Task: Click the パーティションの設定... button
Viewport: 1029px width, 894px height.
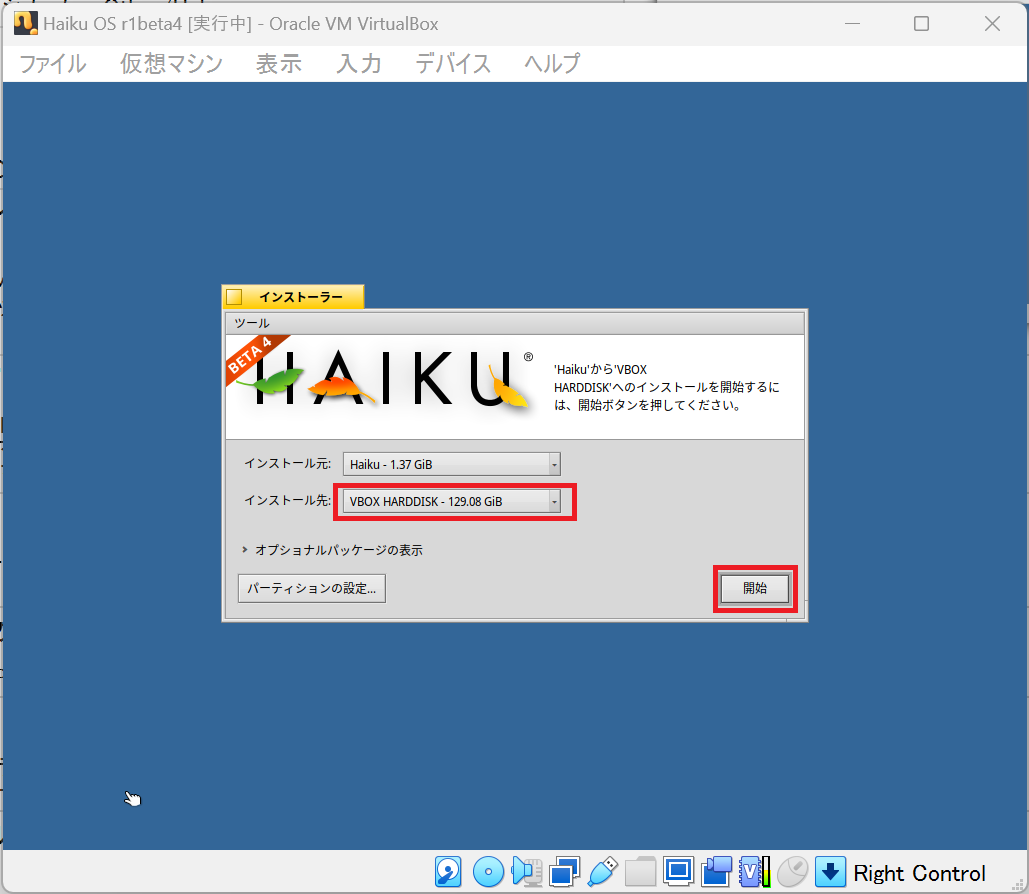Action: pyautogui.click(x=312, y=588)
